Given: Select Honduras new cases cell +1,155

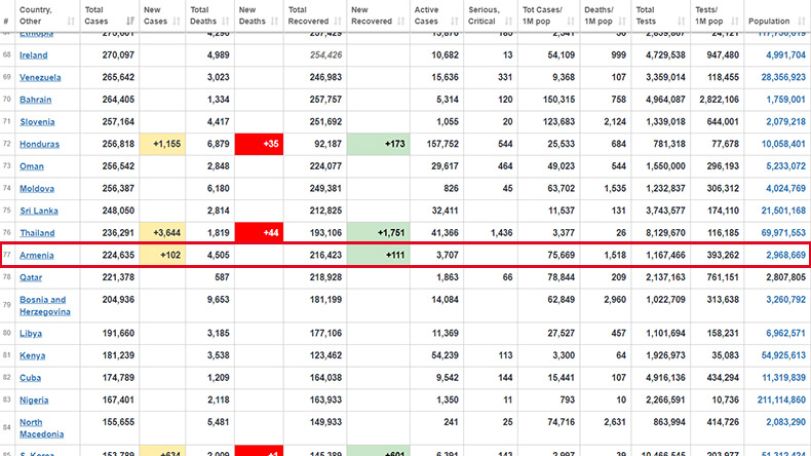Looking at the screenshot, I should pos(162,144).
